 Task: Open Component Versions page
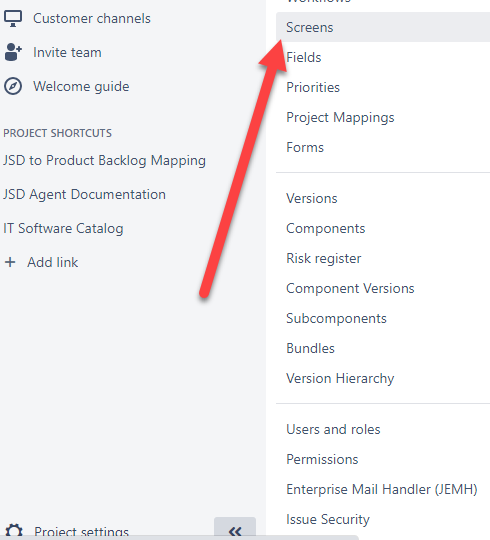[350, 289]
